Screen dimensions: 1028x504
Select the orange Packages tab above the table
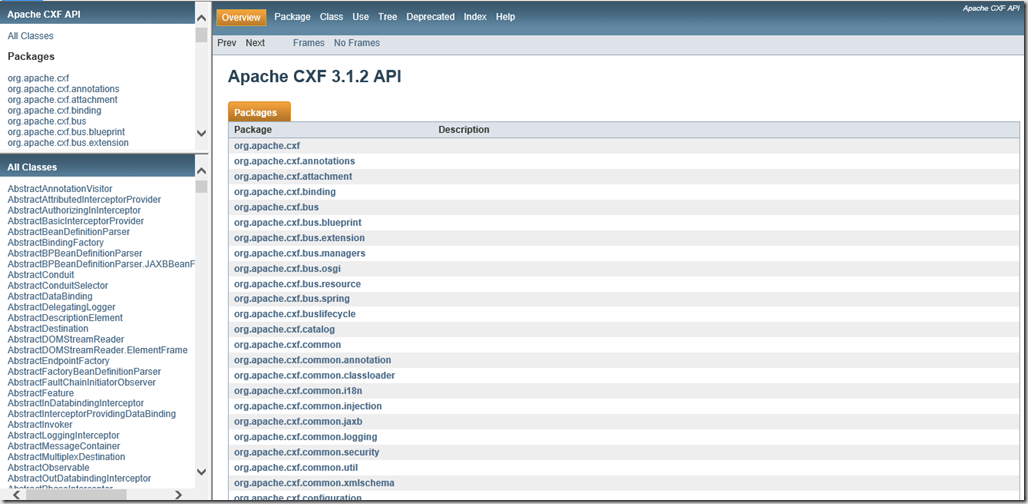[259, 112]
